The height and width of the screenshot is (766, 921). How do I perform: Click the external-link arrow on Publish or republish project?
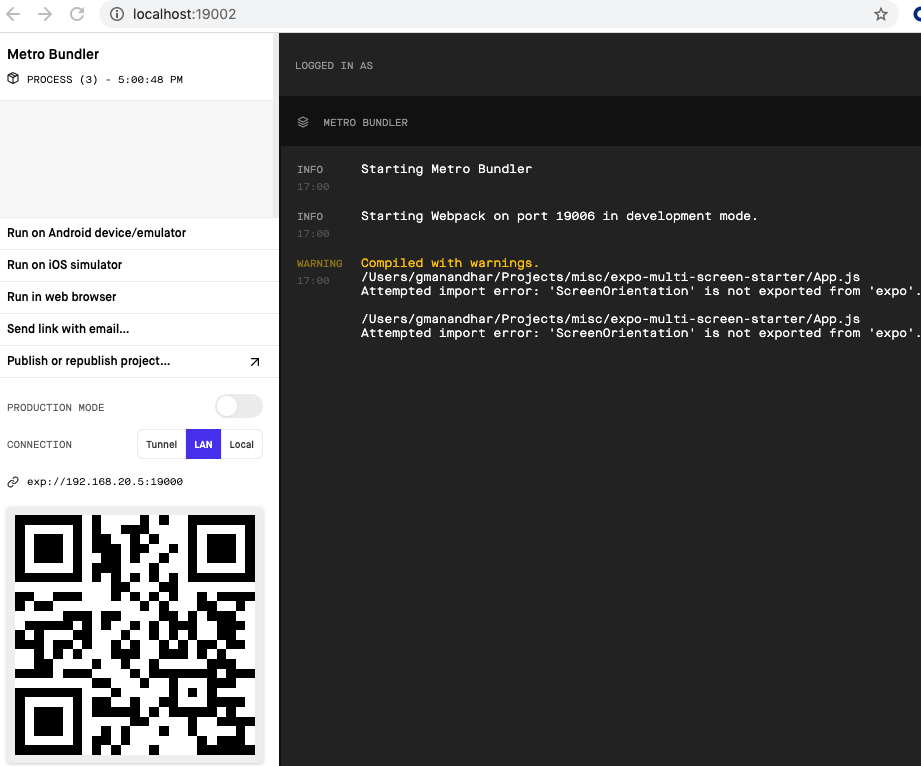pyautogui.click(x=256, y=361)
